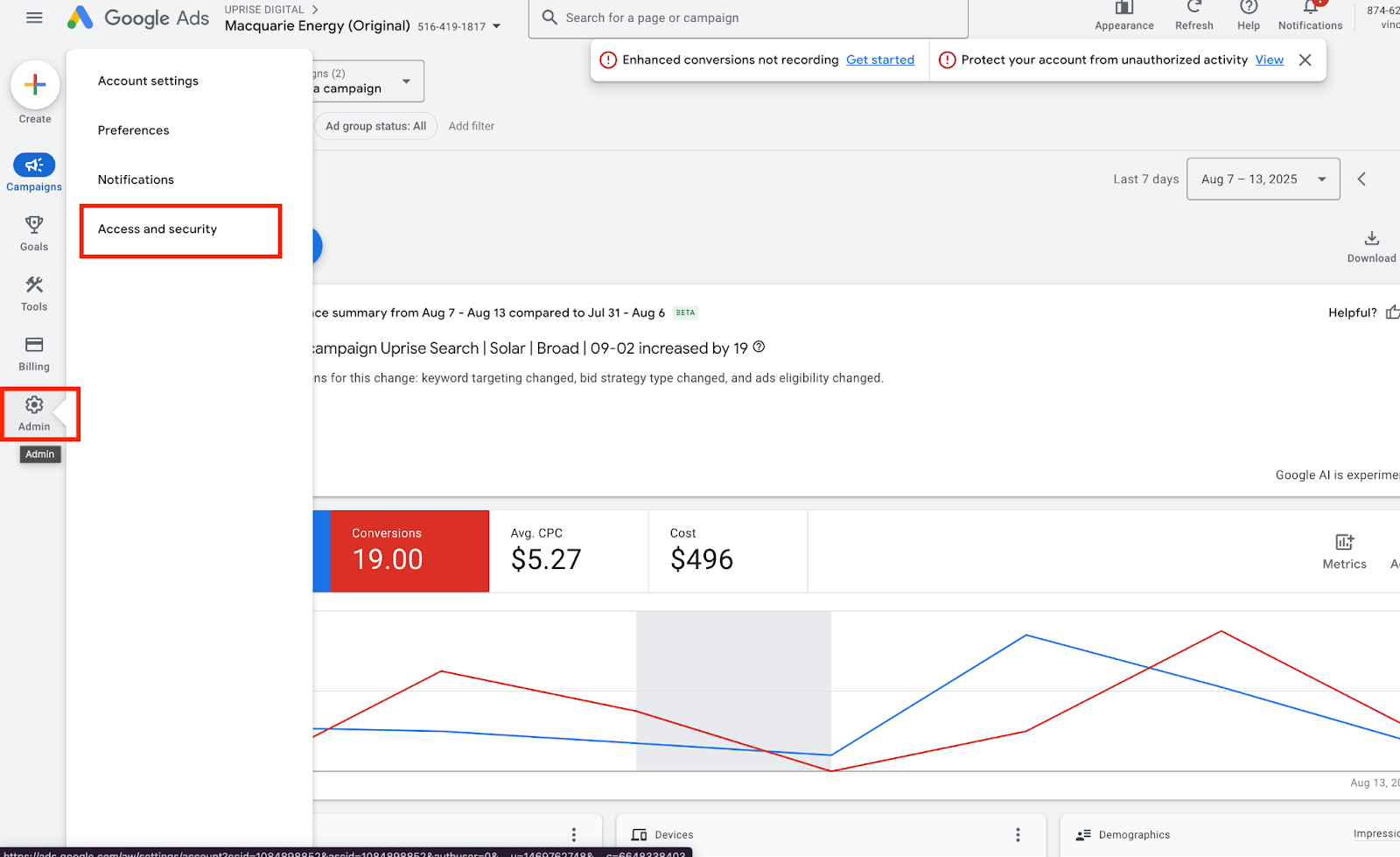Select the Conversions metric card
This screenshot has width=1400, height=857.
point(409,551)
